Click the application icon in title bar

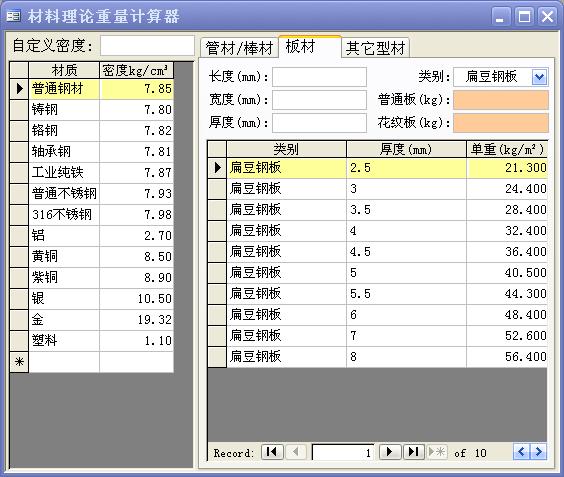[x=14, y=16]
